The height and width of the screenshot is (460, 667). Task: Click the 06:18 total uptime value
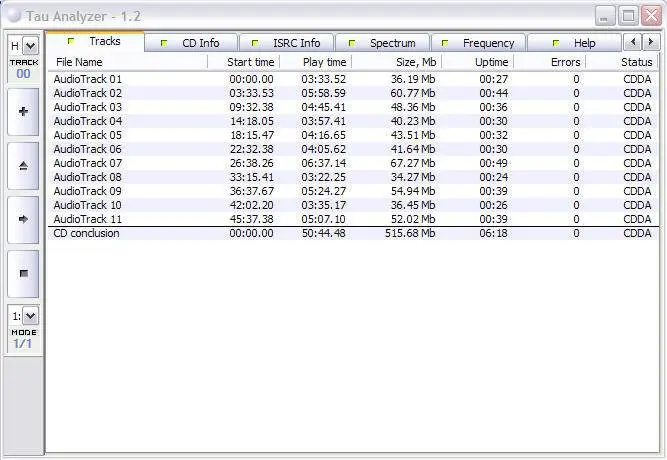(493, 234)
